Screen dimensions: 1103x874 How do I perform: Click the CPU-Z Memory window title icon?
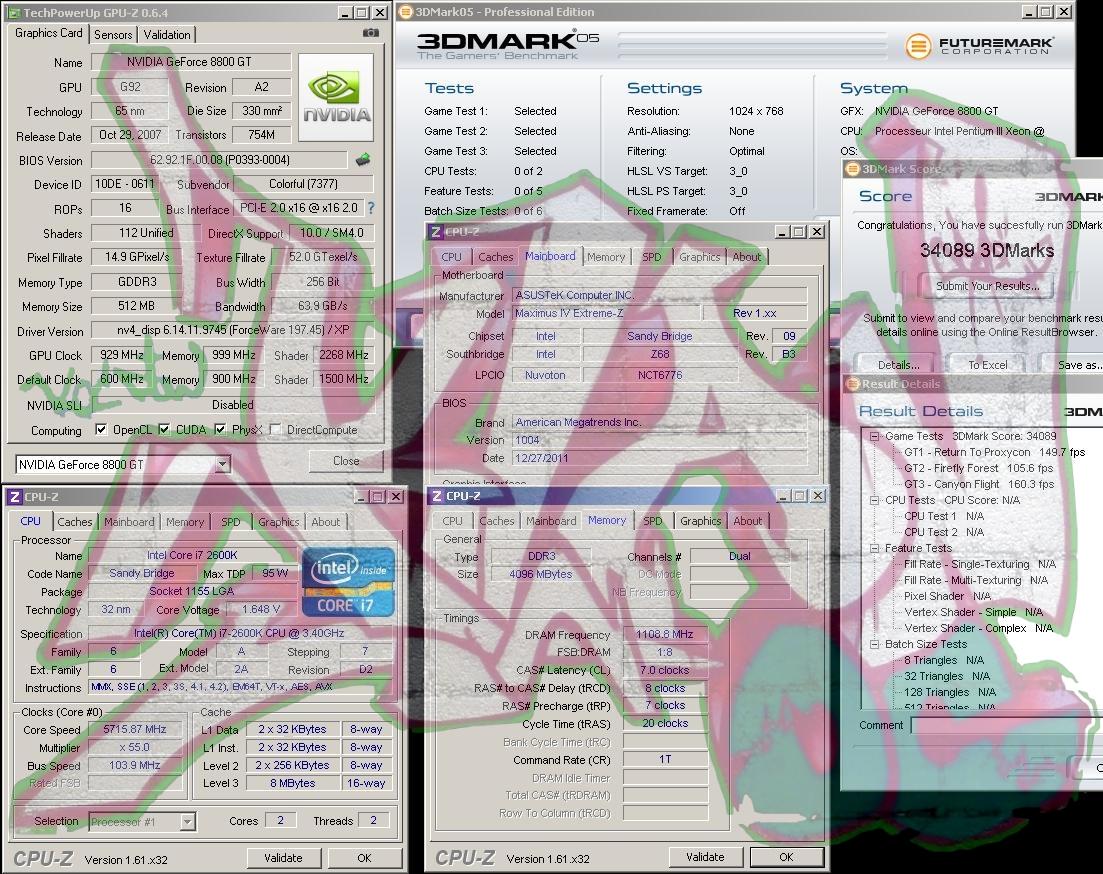pyautogui.click(x=437, y=496)
